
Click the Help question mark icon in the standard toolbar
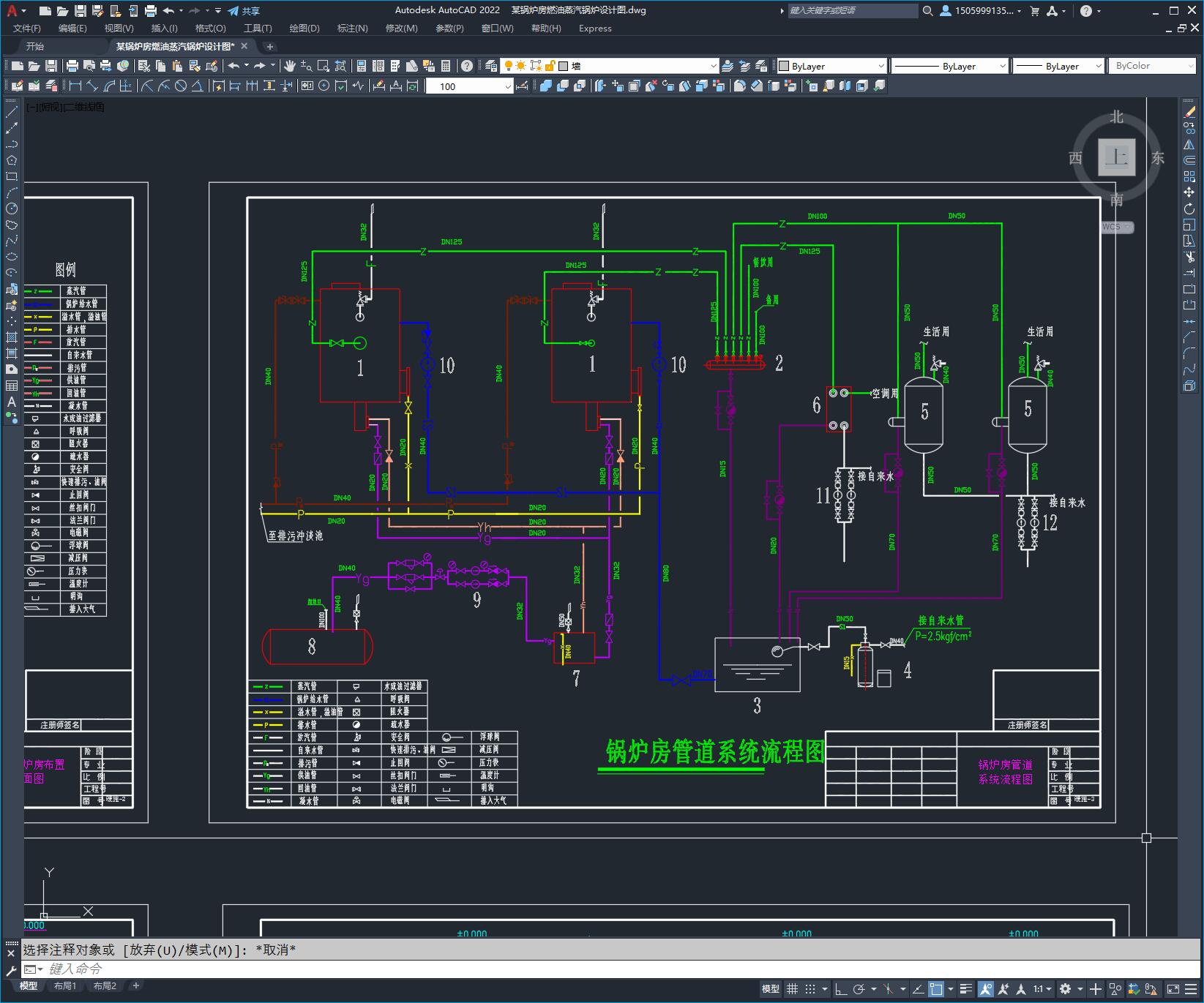click(x=467, y=66)
